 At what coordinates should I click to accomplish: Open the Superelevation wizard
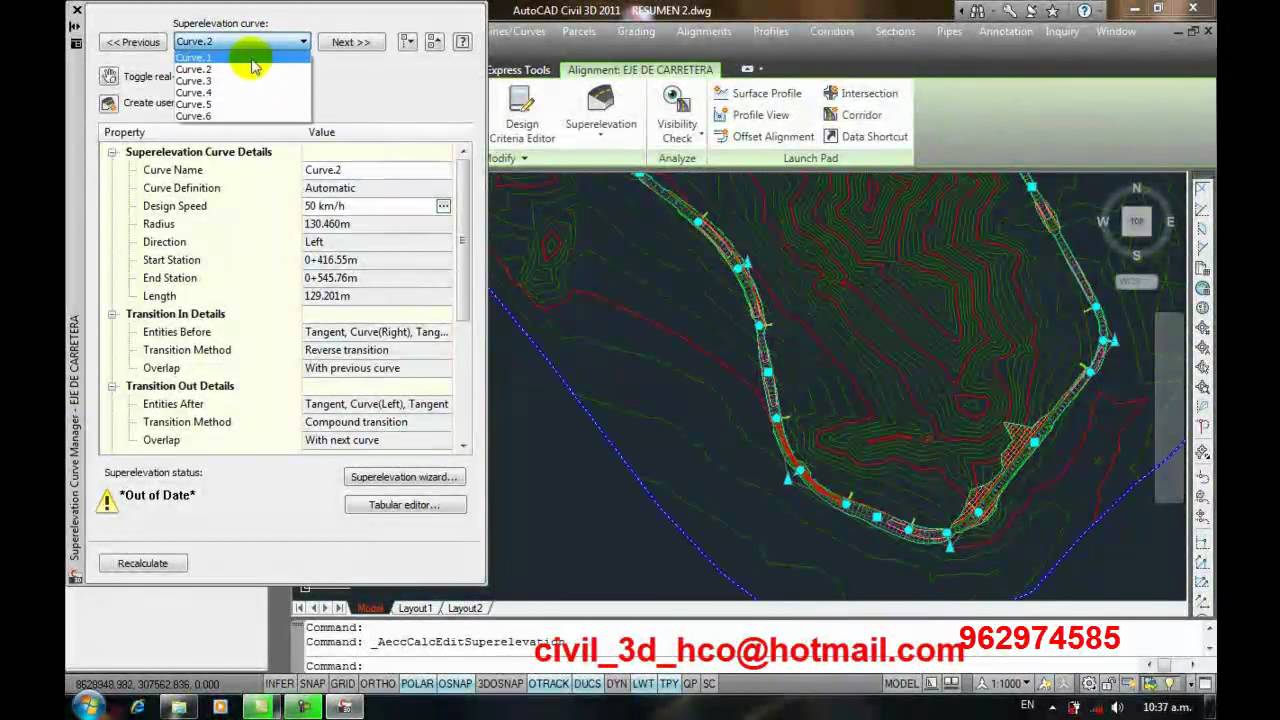tap(404, 477)
